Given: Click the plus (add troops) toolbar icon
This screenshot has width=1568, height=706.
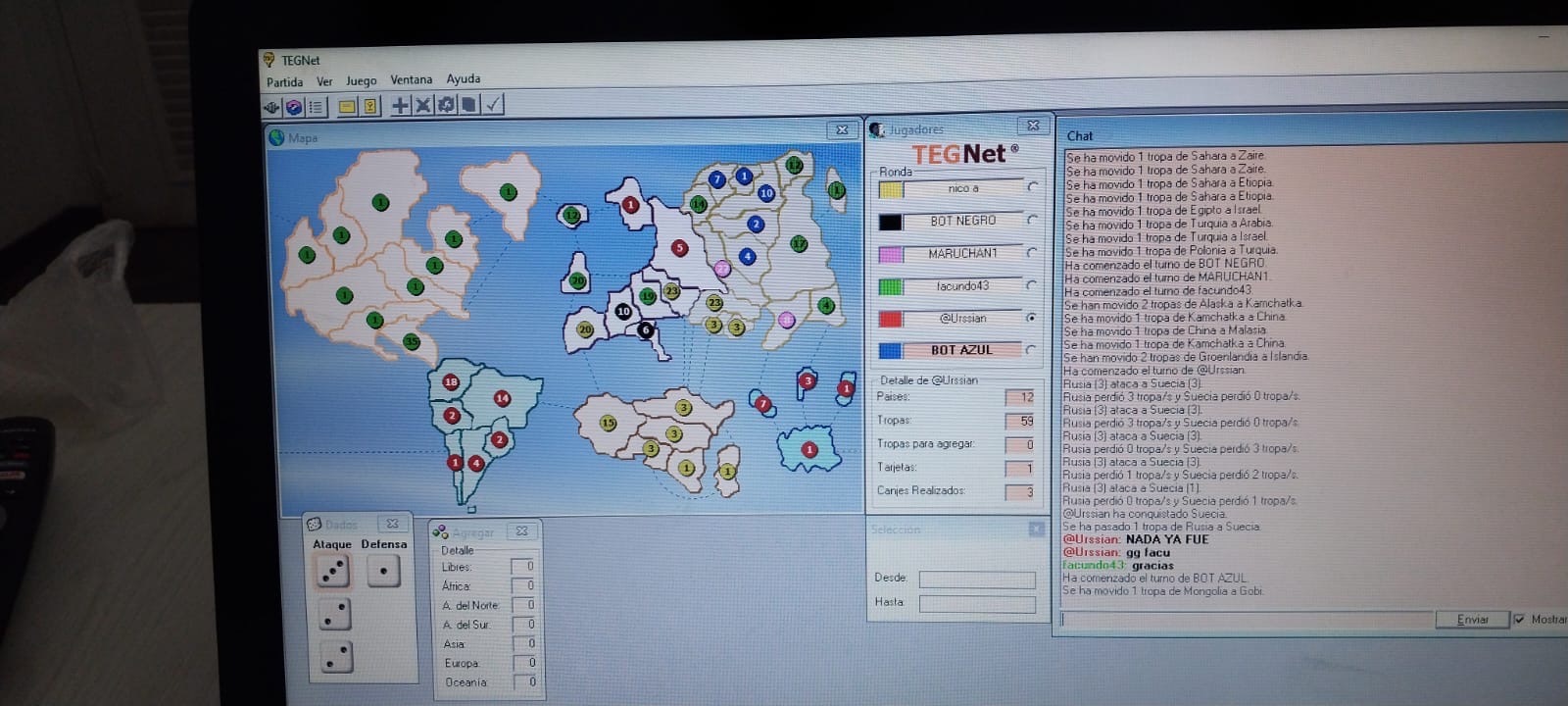Looking at the screenshot, I should click(x=401, y=105).
